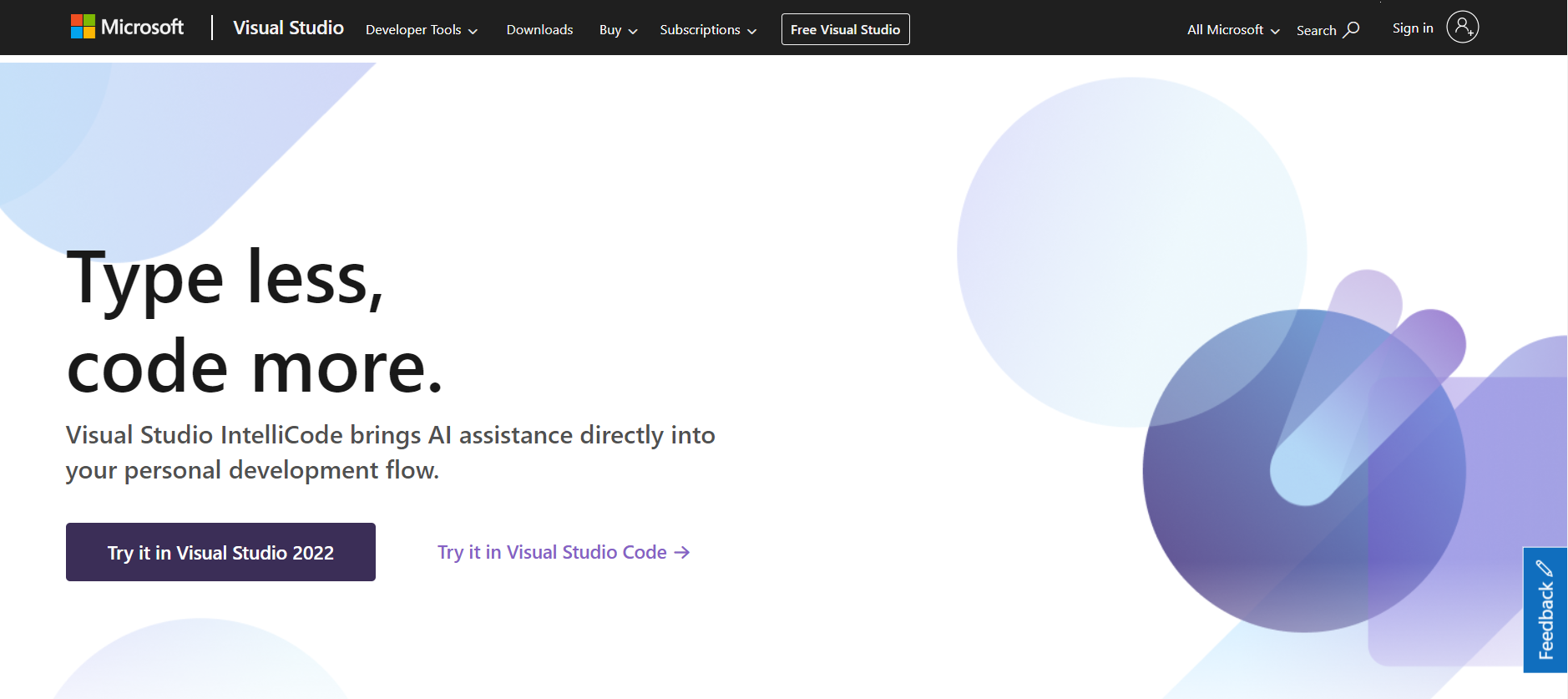The width and height of the screenshot is (1568, 699).
Task: Click the Microsoft wordmark text
Action: point(142,28)
